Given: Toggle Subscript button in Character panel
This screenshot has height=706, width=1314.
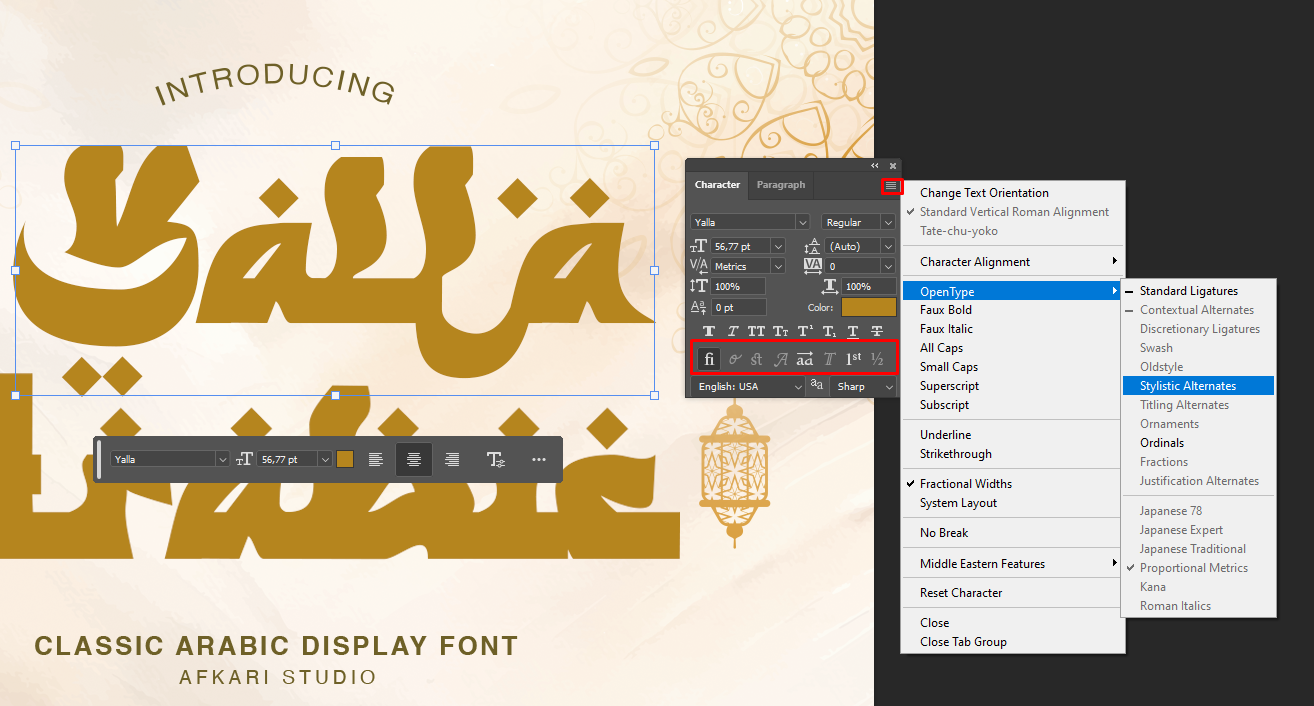Looking at the screenshot, I should [x=829, y=331].
